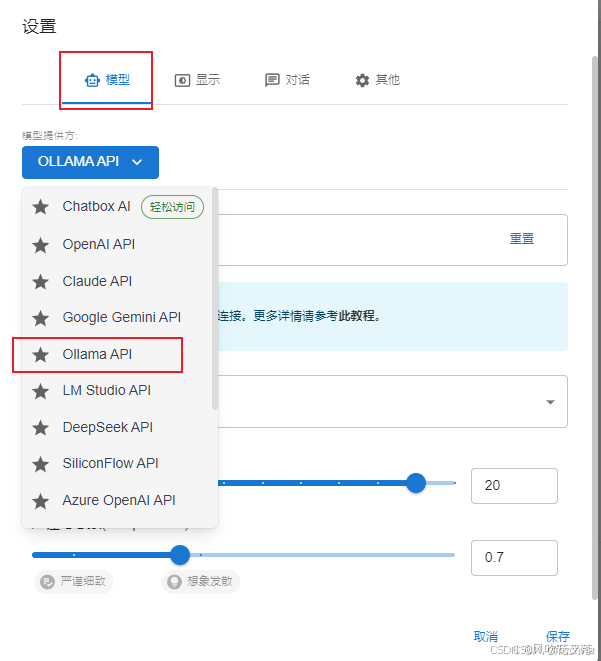Click the star icon beside LM Studio API

[40, 391]
